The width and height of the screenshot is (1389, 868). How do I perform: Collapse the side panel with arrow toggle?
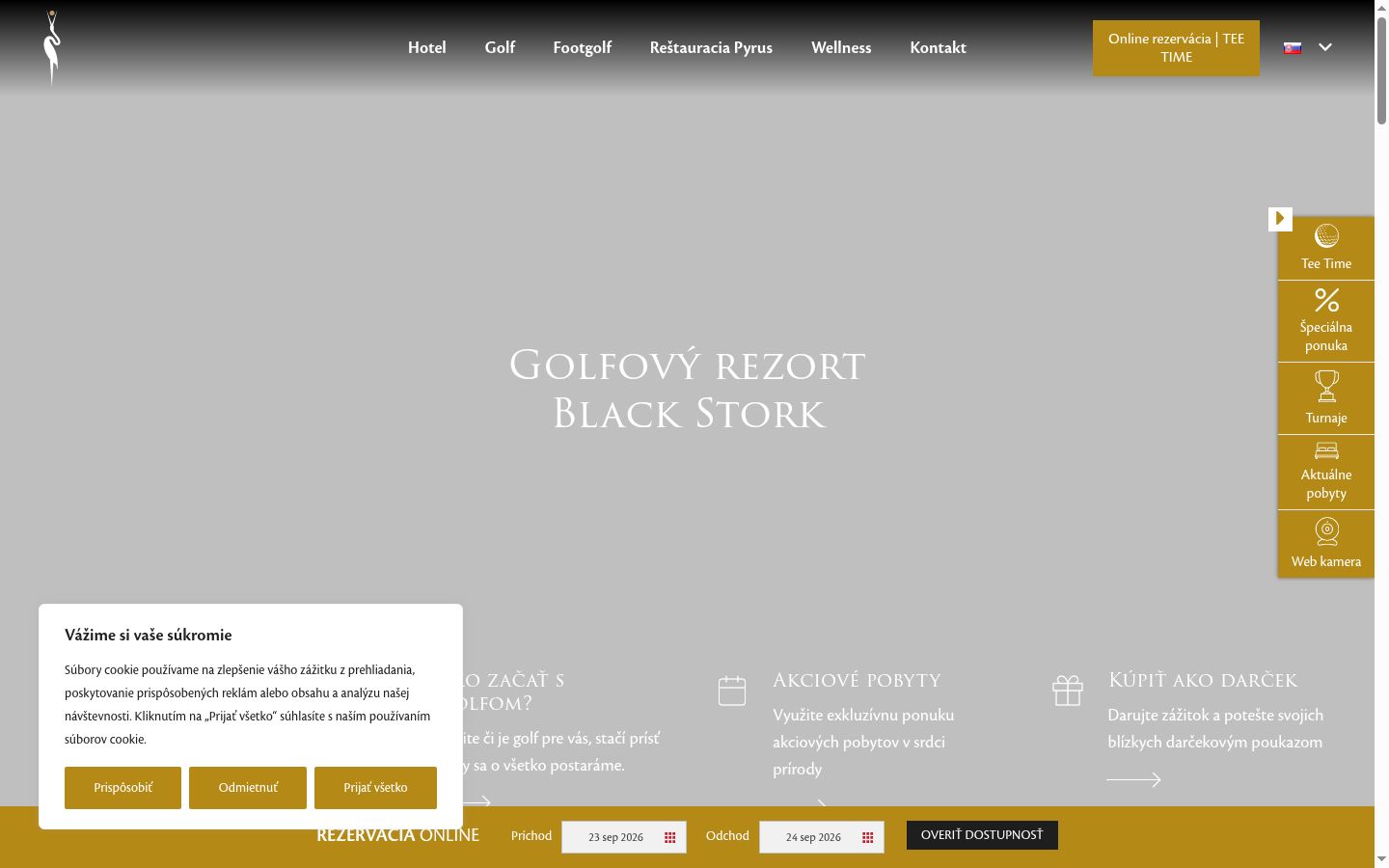tap(1280, 219)
